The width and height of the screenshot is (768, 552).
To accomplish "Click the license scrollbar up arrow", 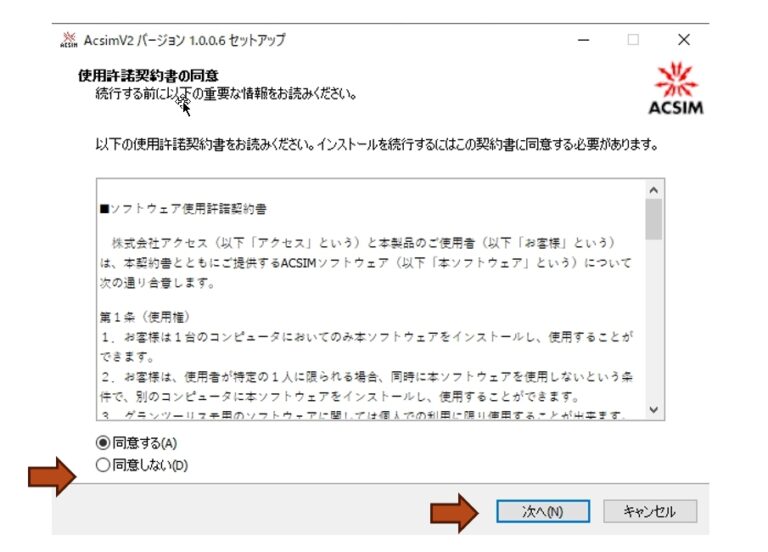I will pos(654,188).
